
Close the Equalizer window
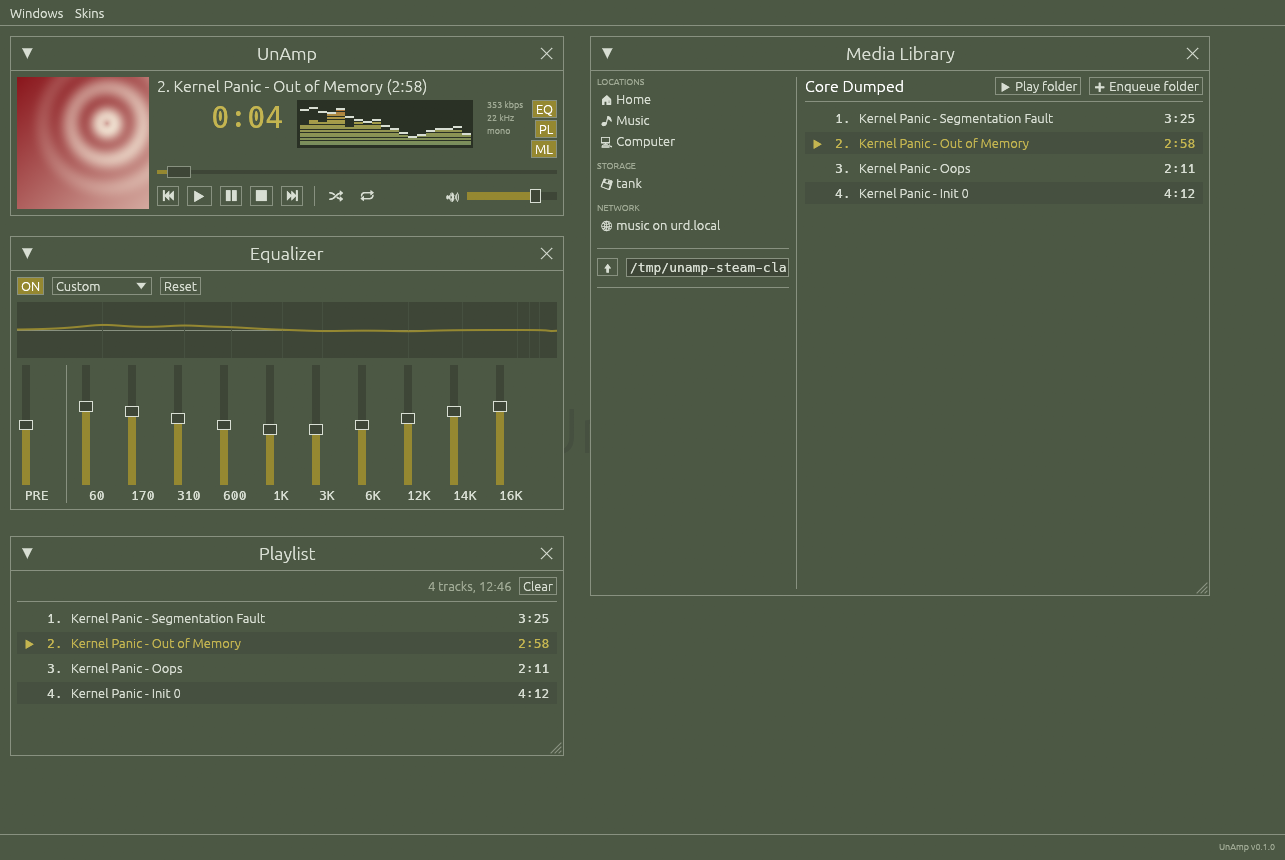[x=546, y=253]
